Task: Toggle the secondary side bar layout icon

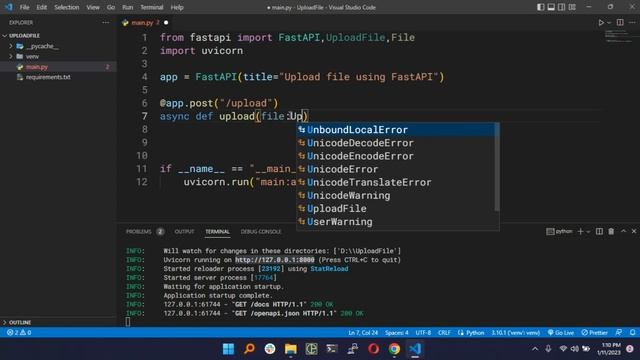Action: point(562,7)
